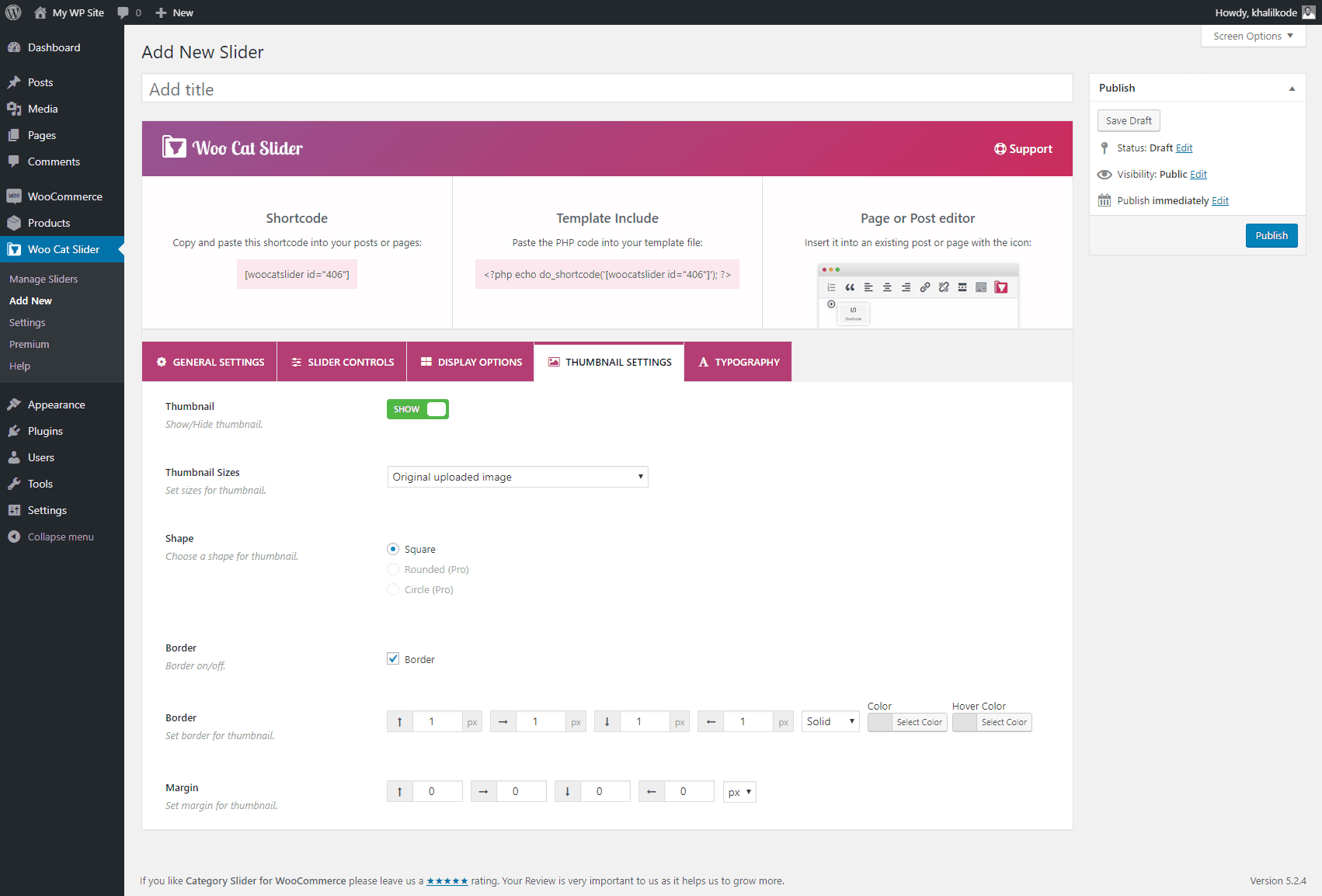Click the Save Draft button
The height and width of the screenshot is (896, 1322).
[x=1128, y=121]
